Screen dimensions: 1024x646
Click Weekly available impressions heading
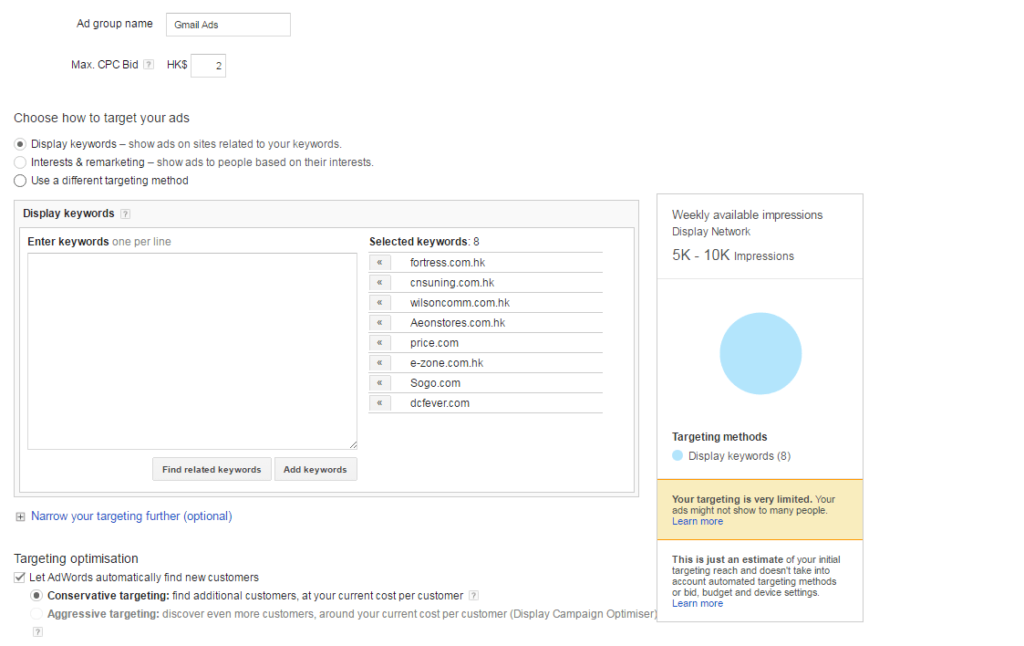pyautogui.click(x=747, y=215)
